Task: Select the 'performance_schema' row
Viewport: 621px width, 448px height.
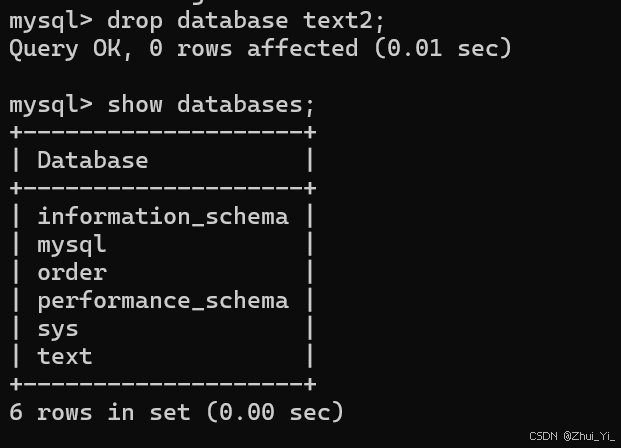Action: tap(163, 301)
